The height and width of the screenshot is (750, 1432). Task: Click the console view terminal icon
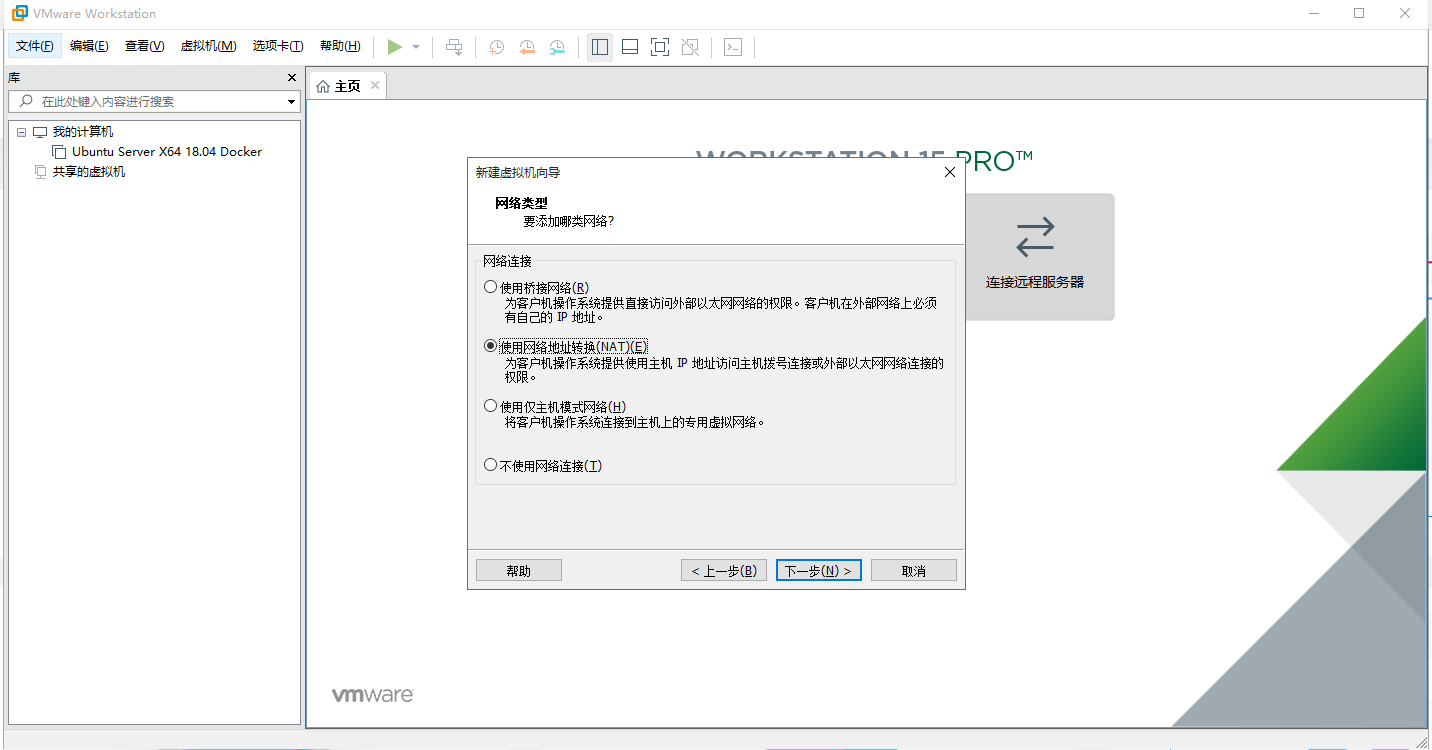[x=733, y=47]
